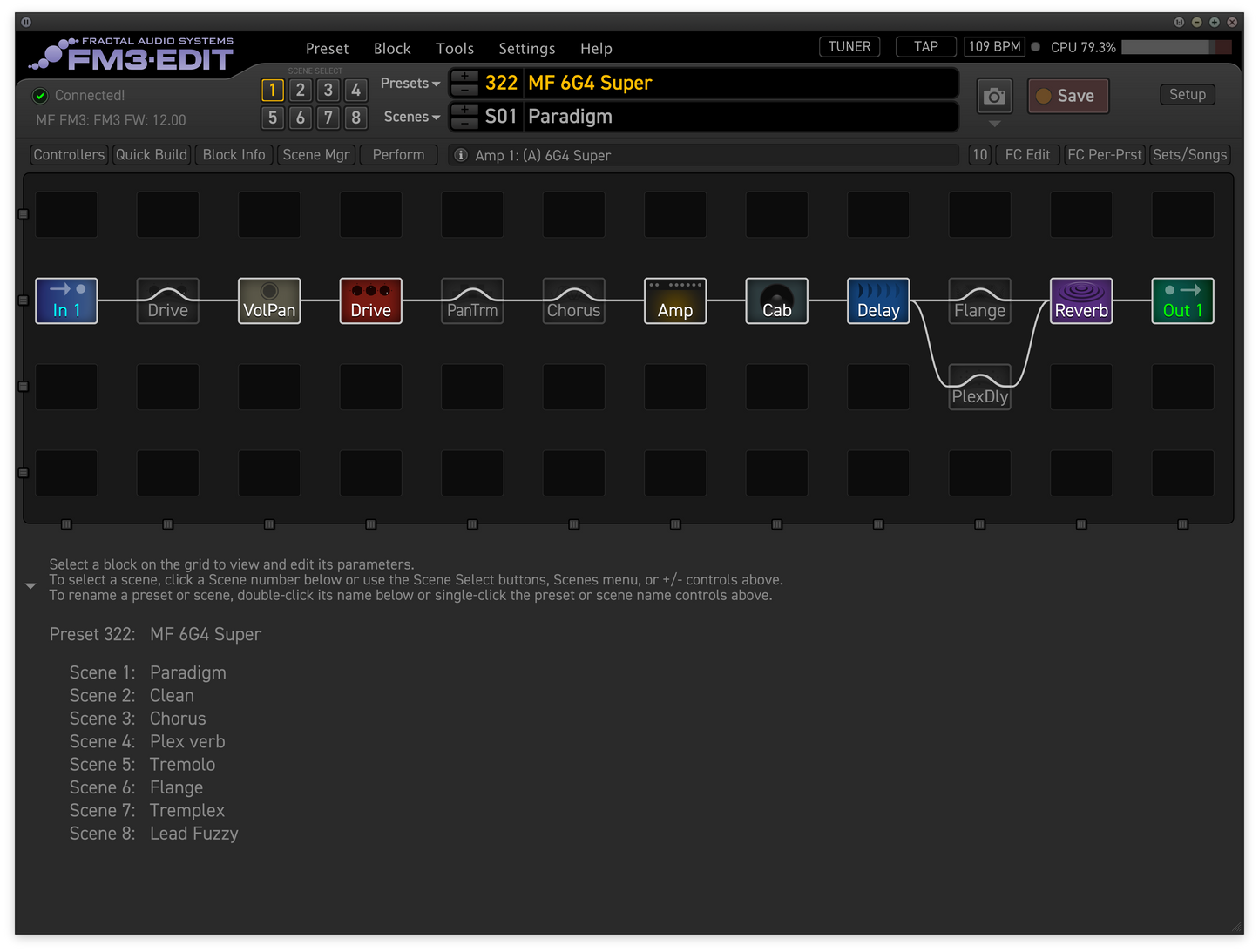Screen dimensions: 1259x952
Task: Open Scene Mgr
Action: tap(316, 155)
